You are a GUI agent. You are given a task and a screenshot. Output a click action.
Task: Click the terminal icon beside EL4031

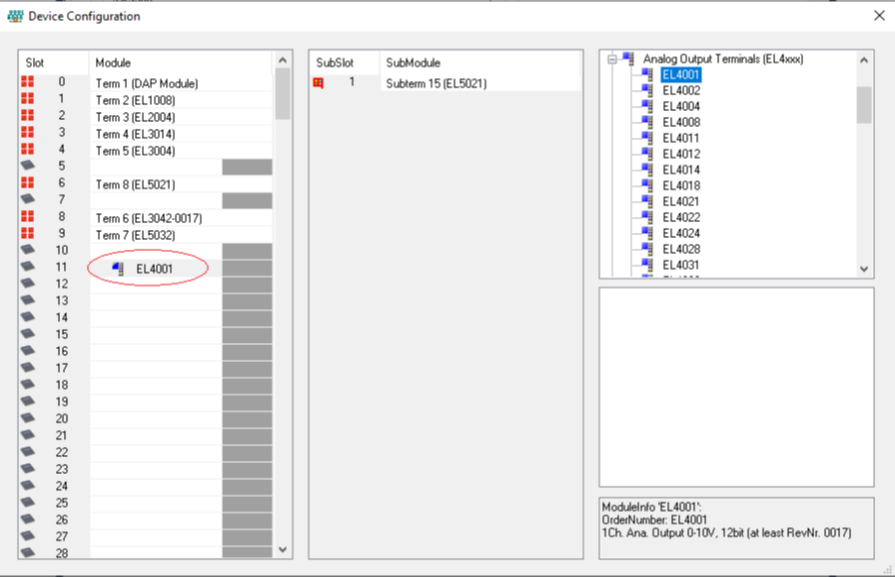(x=646, y=265)
